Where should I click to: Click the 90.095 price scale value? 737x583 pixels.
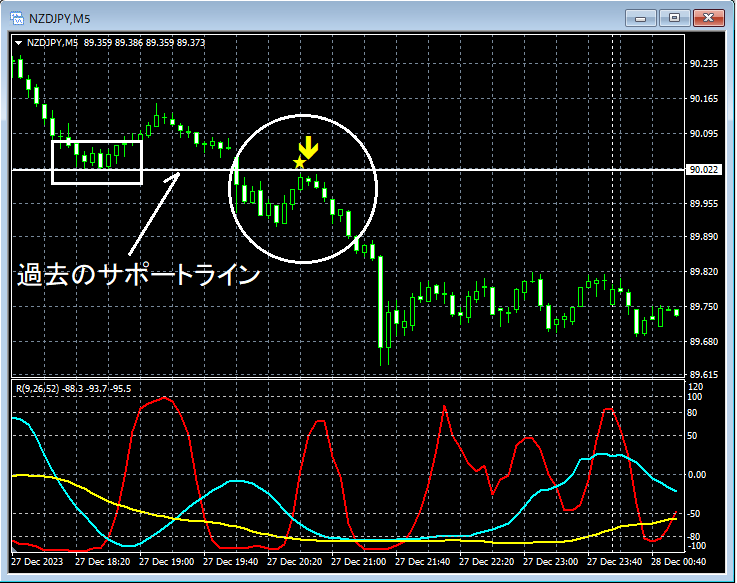(x=704, y=134)
